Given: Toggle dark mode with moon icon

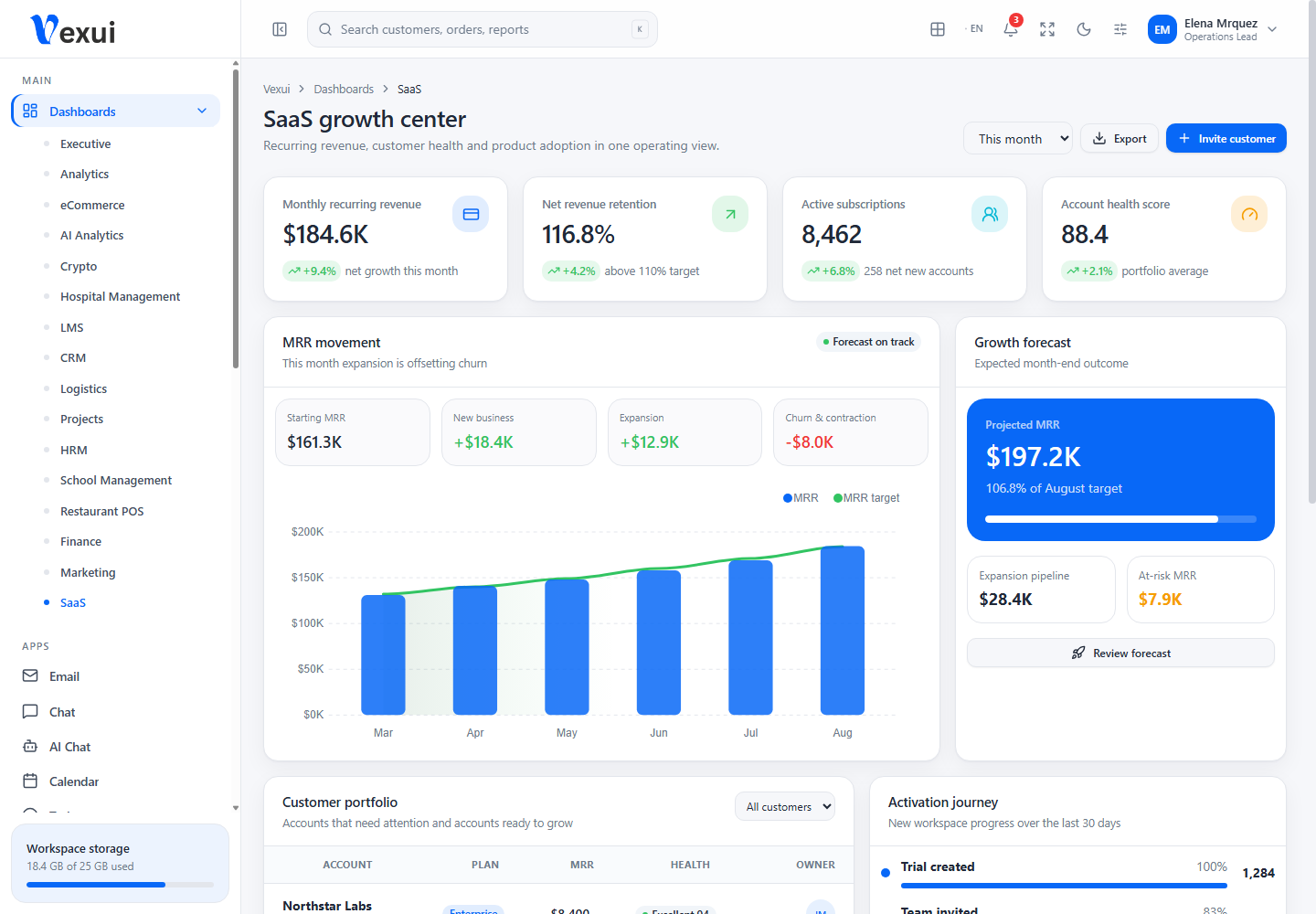Looking at the screenshot, I should [x=1084, y=29].
